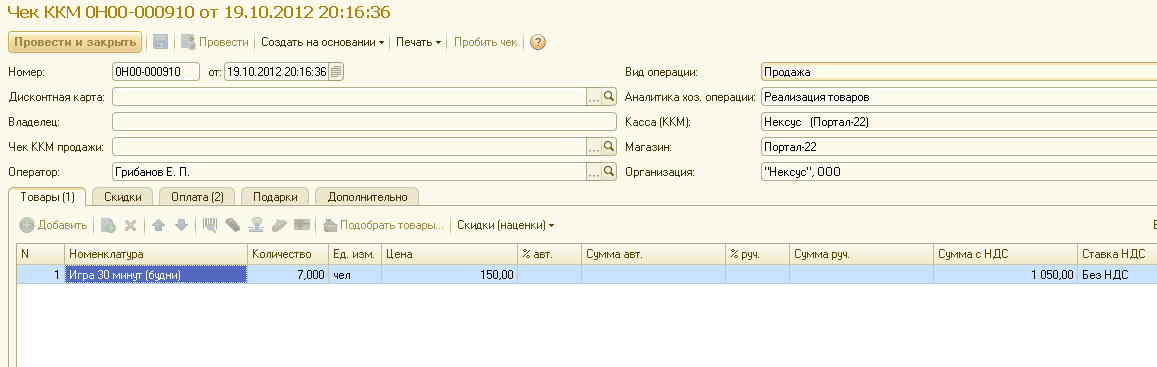Search Дисконтная карта with magnifier icon
This screenshot has height=367, width=1157.
point(609,97)
